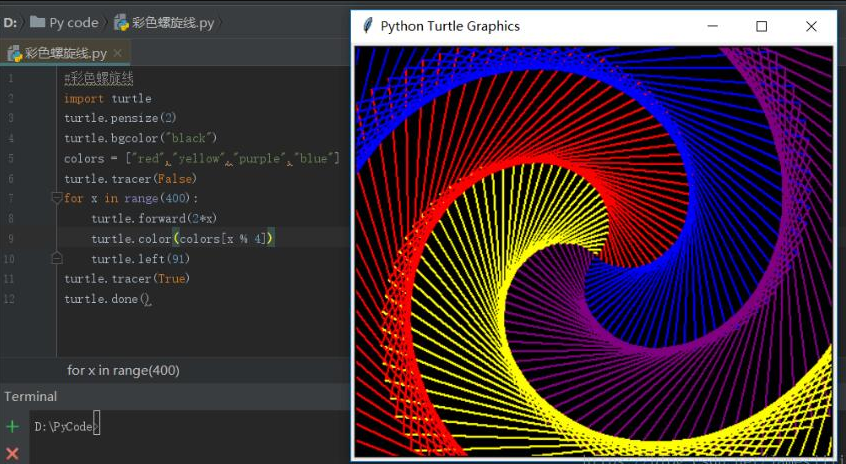Click the D:\PyCode terminal prompt
This screenshot has width=846, height=464.
(67, 426)
